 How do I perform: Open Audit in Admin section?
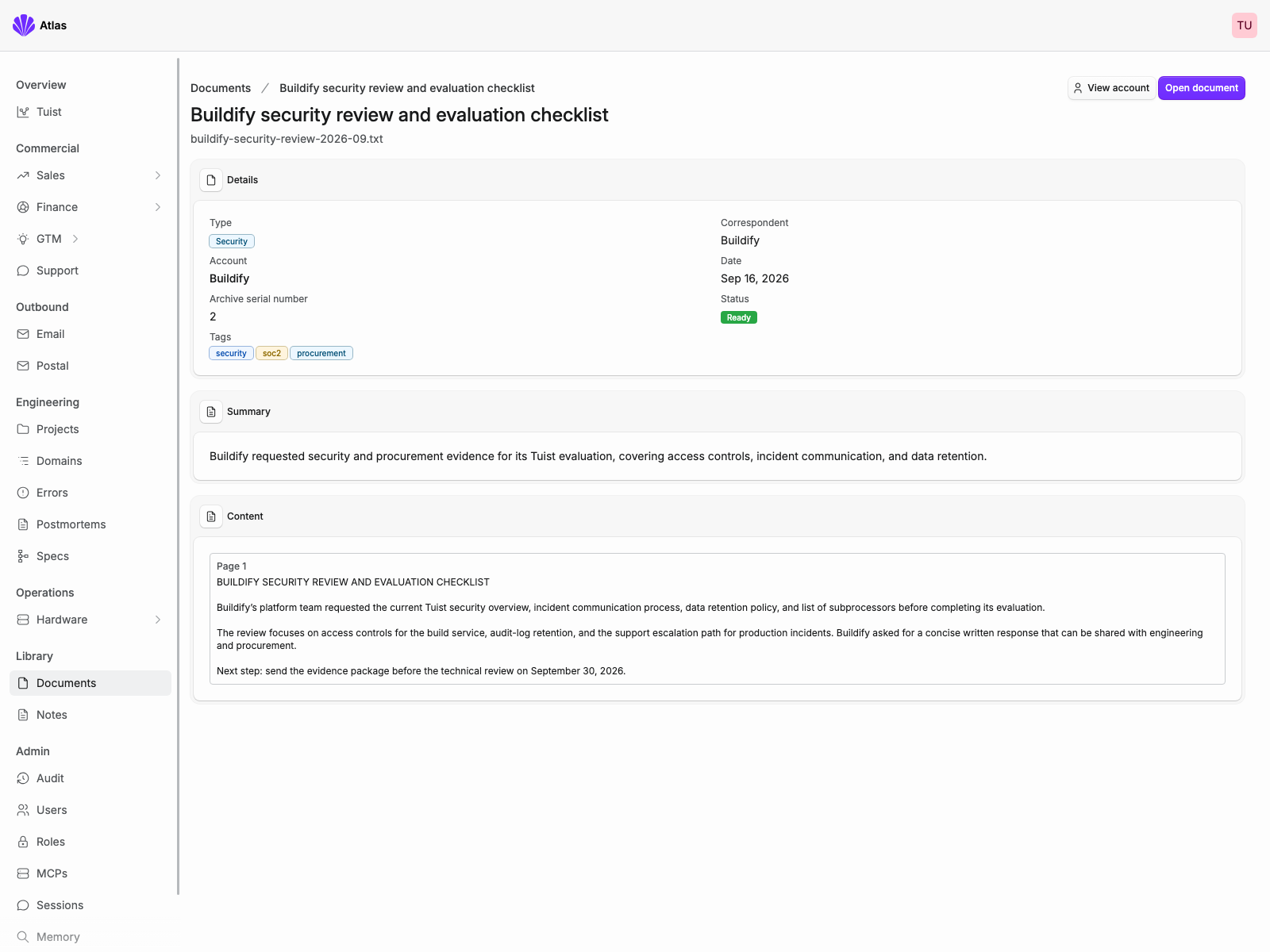click(x=90, y=778)
